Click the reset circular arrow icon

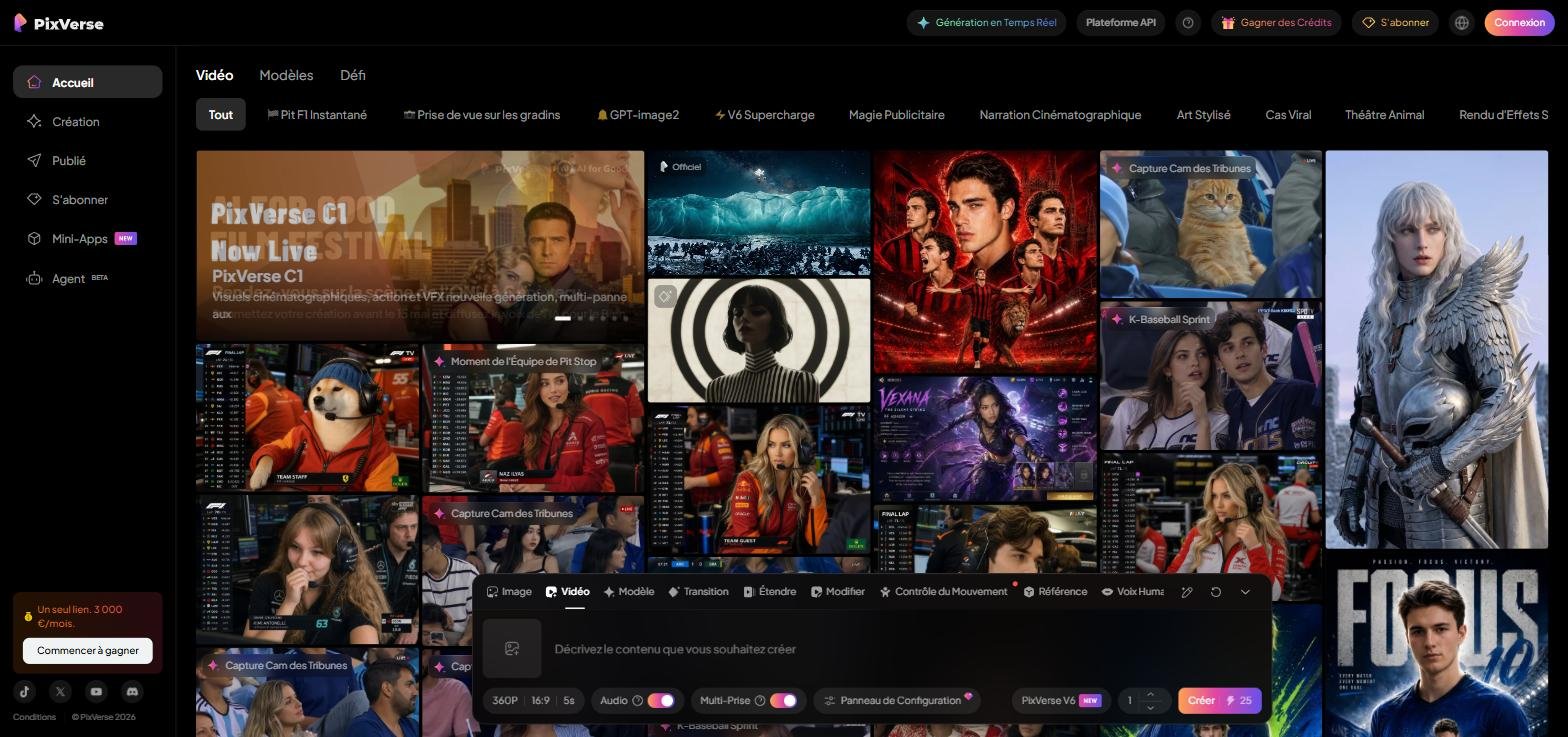click(x=1216, y=592)
